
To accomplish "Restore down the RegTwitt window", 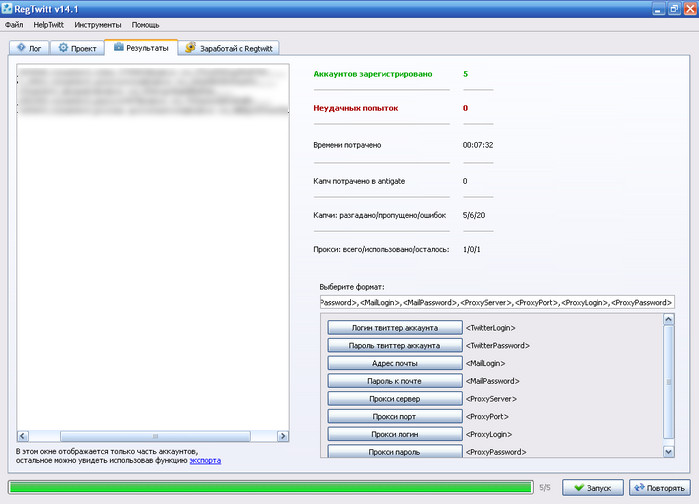I will coord(674,9).
